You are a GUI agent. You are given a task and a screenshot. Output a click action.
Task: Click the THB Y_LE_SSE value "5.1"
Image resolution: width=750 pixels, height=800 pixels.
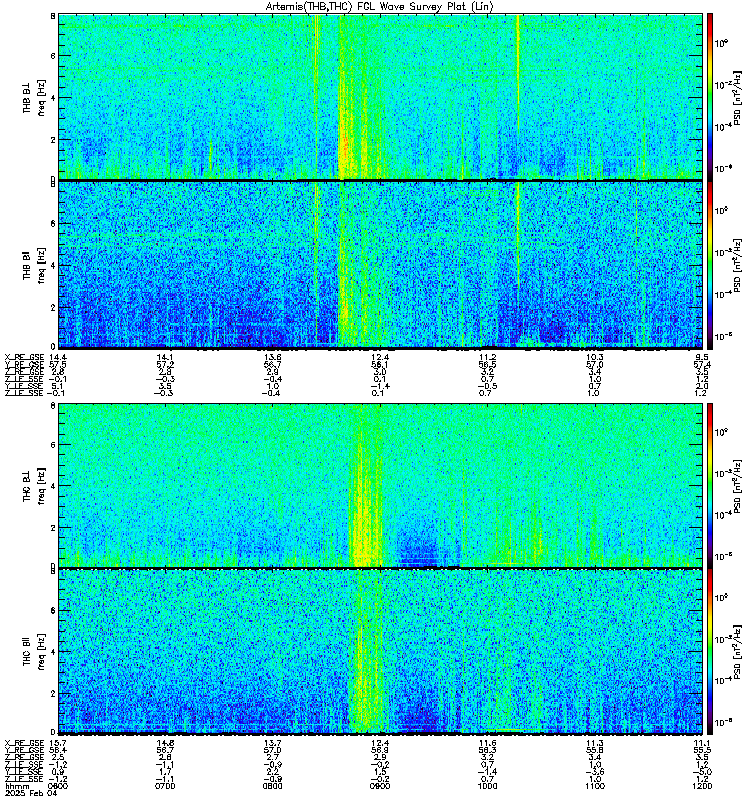point(58,386)
